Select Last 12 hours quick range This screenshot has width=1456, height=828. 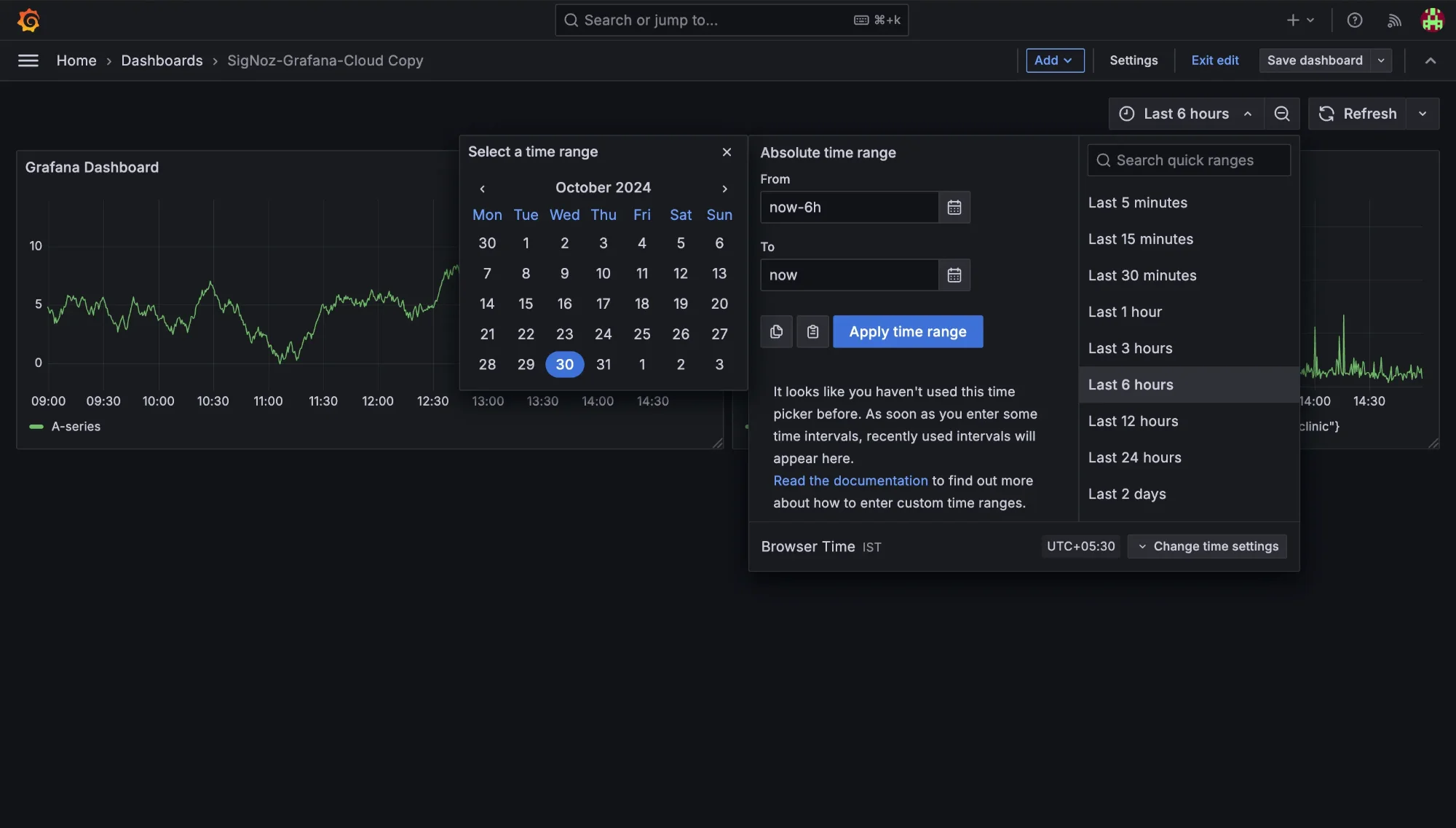pyautogui.click(x=1189, y=422)
